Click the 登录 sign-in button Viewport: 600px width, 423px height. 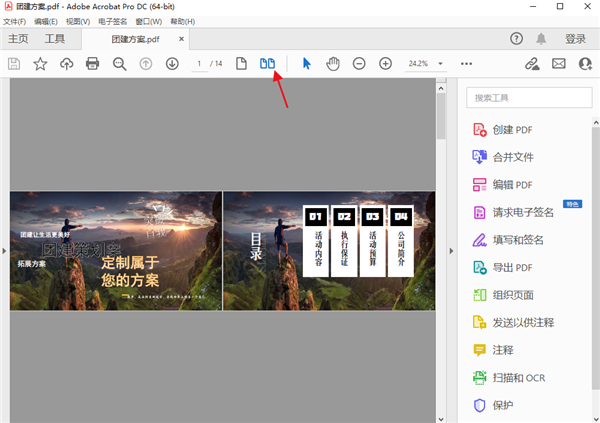click(575, 39)
